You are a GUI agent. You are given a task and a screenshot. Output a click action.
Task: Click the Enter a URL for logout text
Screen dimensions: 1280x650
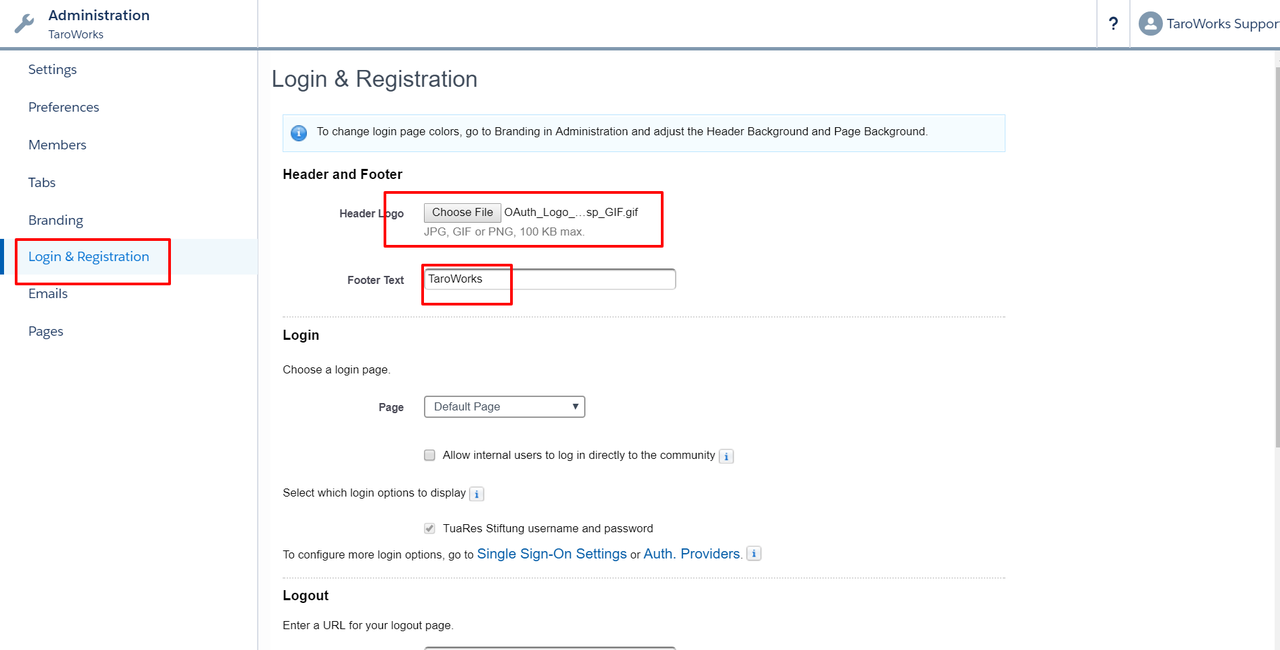pos(368,626)
